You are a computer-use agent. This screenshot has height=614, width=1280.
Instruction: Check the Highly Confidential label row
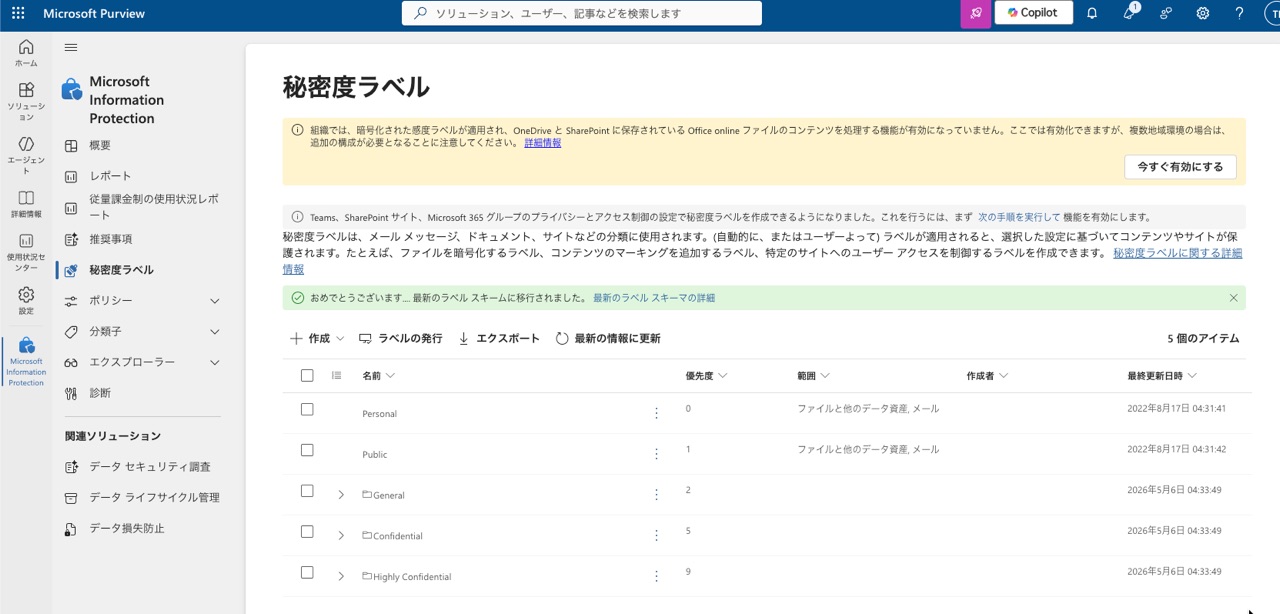(x=307, y=573)
